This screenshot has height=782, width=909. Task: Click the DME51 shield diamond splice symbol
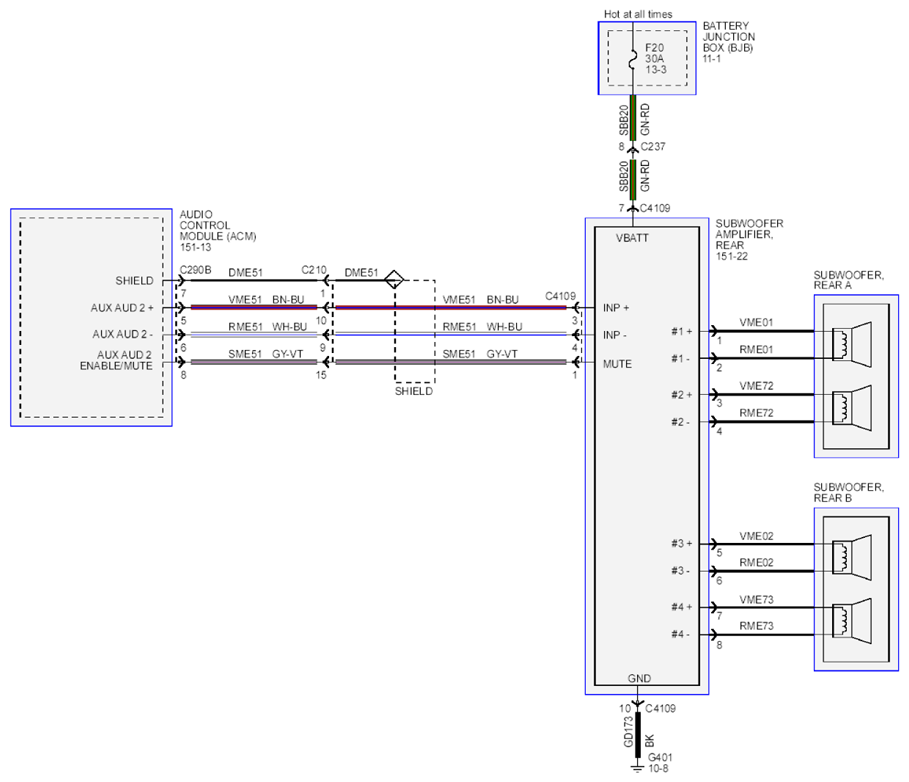pyautogui.click(x=394, y=280)
